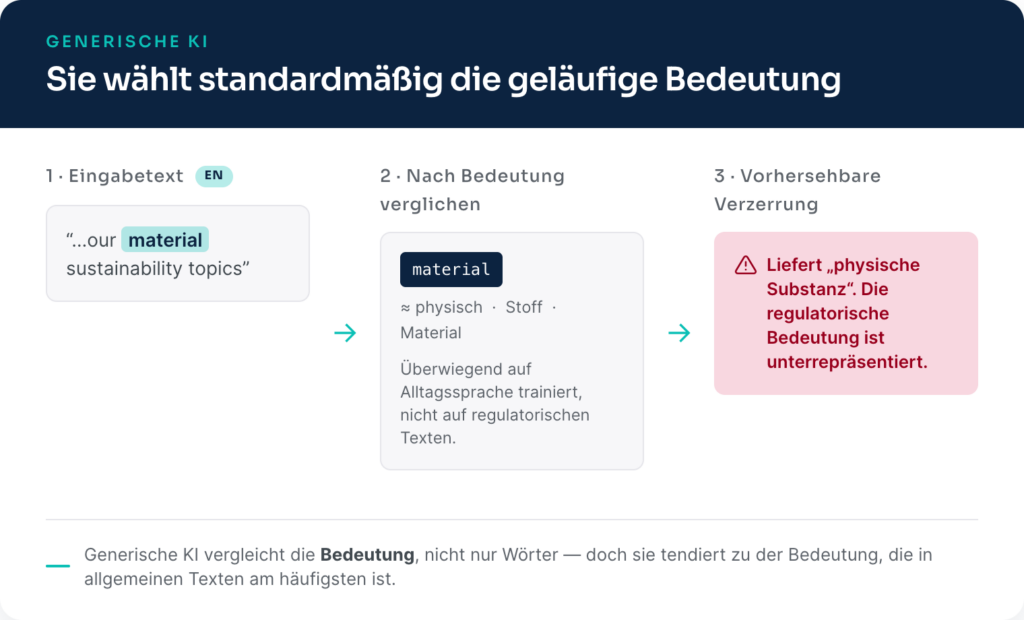Click the word 'Stoff' in the comparison card
The height and width of the screenshot is (620, 1024).
click(524, 307)
